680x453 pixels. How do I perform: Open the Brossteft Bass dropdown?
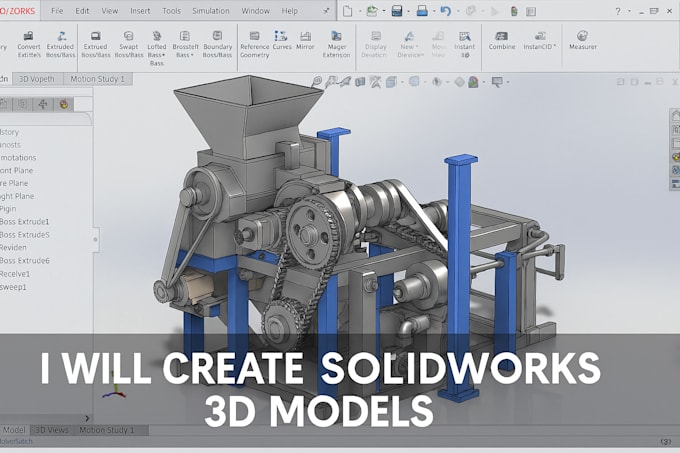click(185, 44)
